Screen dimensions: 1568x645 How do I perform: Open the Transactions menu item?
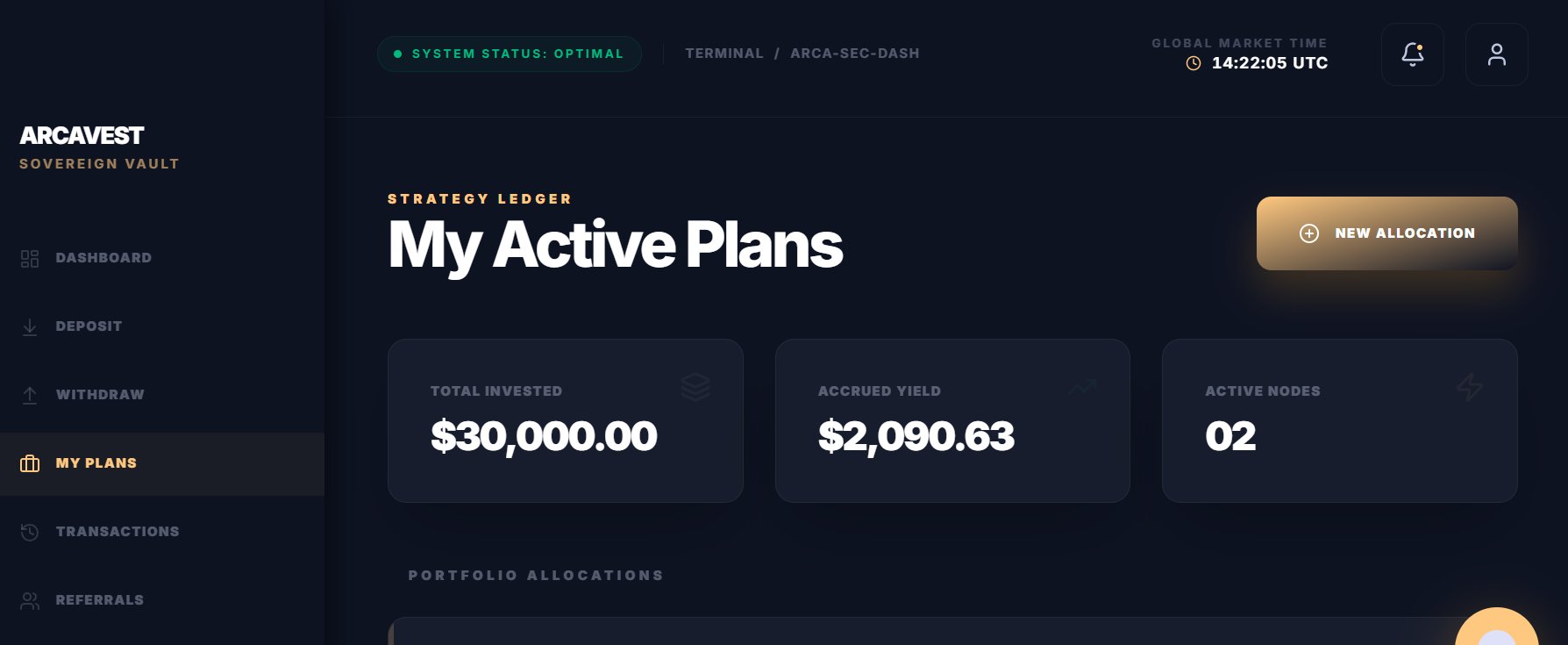coord(118,532)
